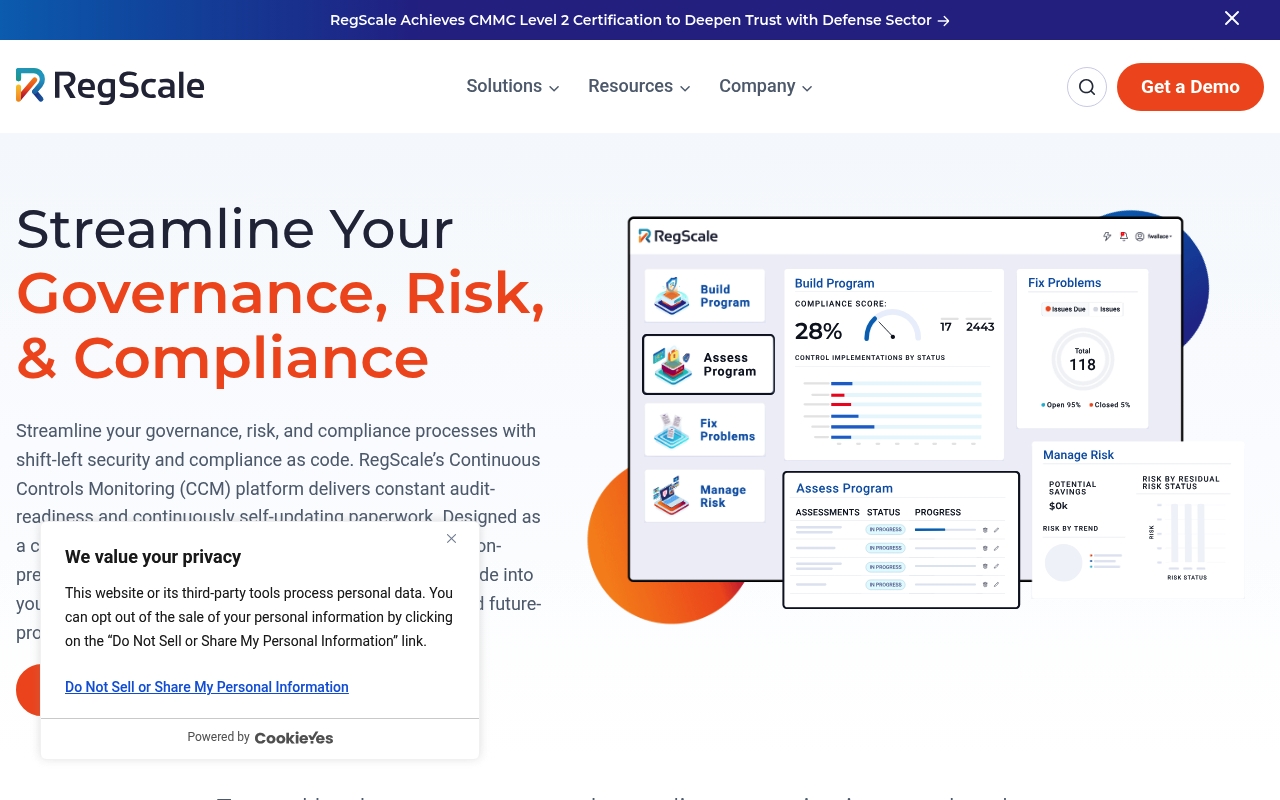Screen dimensions: 1280x800
Task: Click the RegScale logo in header
Action: [110, 86]
